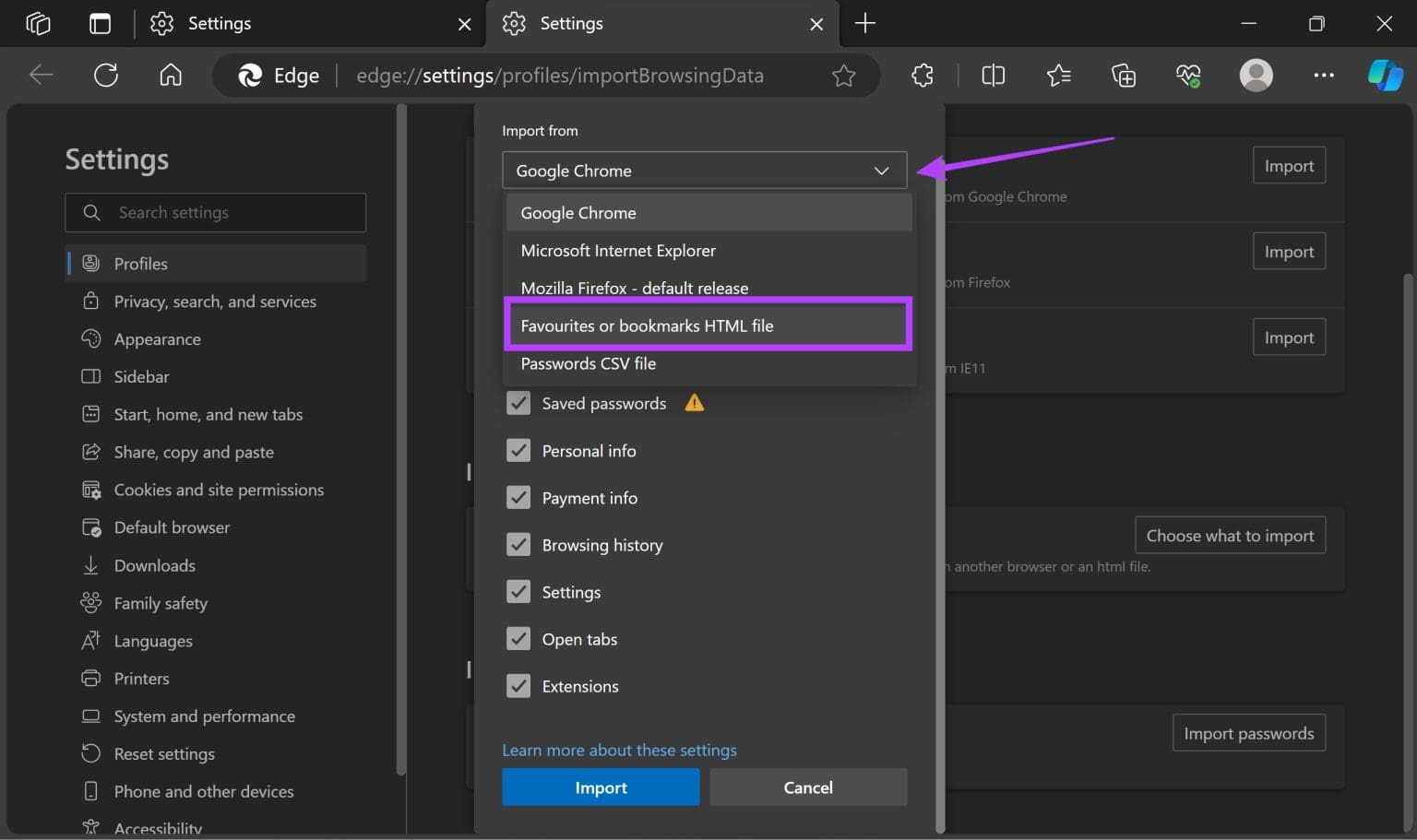This screenshot has height=840, width=1417.
Task: Click the Browser essentials heart icon
Action: coord(1189,75)
